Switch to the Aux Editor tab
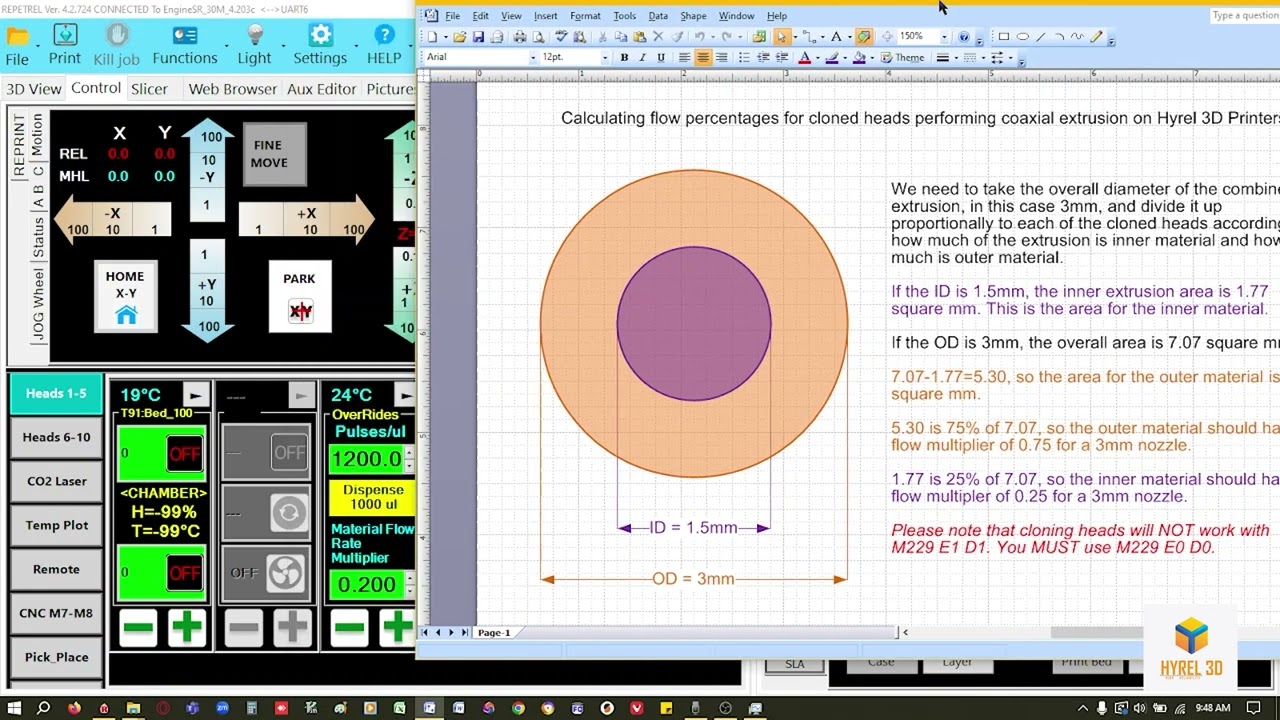The height and width of the screenshot is (720, 1280). click(x=321, y=89)
